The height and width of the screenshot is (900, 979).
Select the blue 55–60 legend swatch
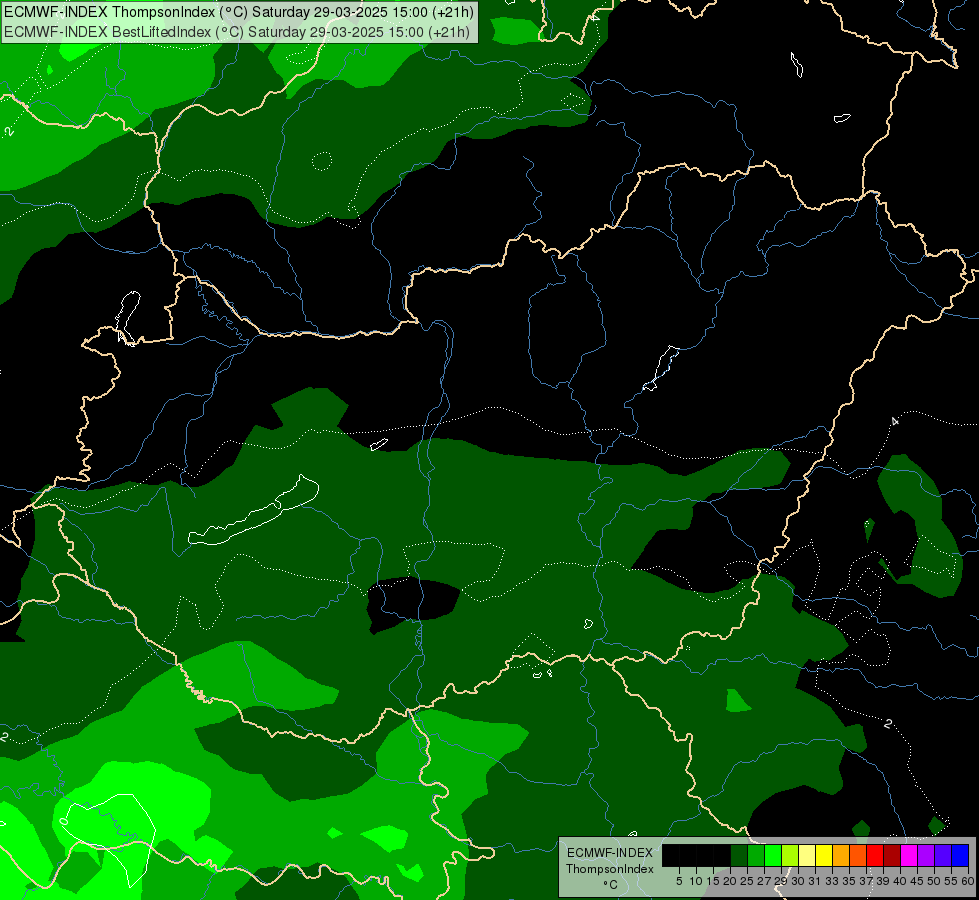[x=960, y=855]
